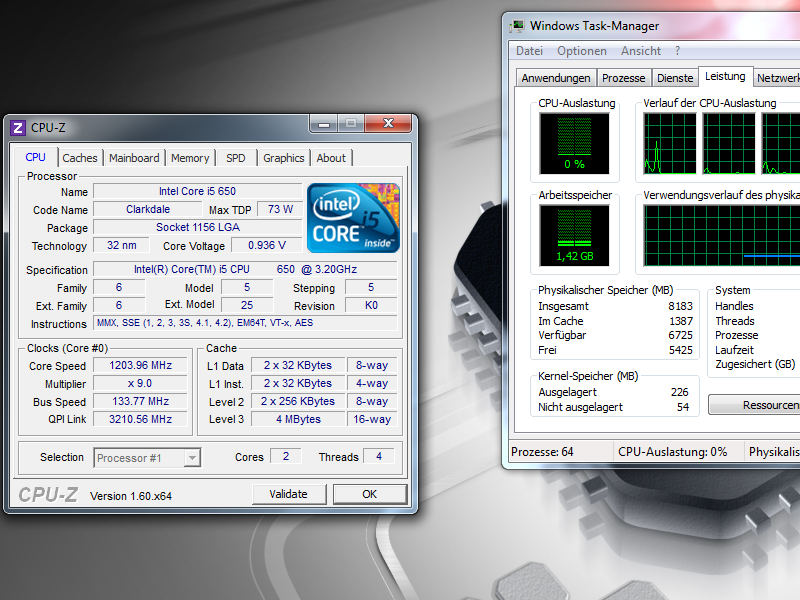The height and width of the screenshot is (600, 800).
Task: Open the Processor #1 selection dropdown
Action: tap(192, 458)
